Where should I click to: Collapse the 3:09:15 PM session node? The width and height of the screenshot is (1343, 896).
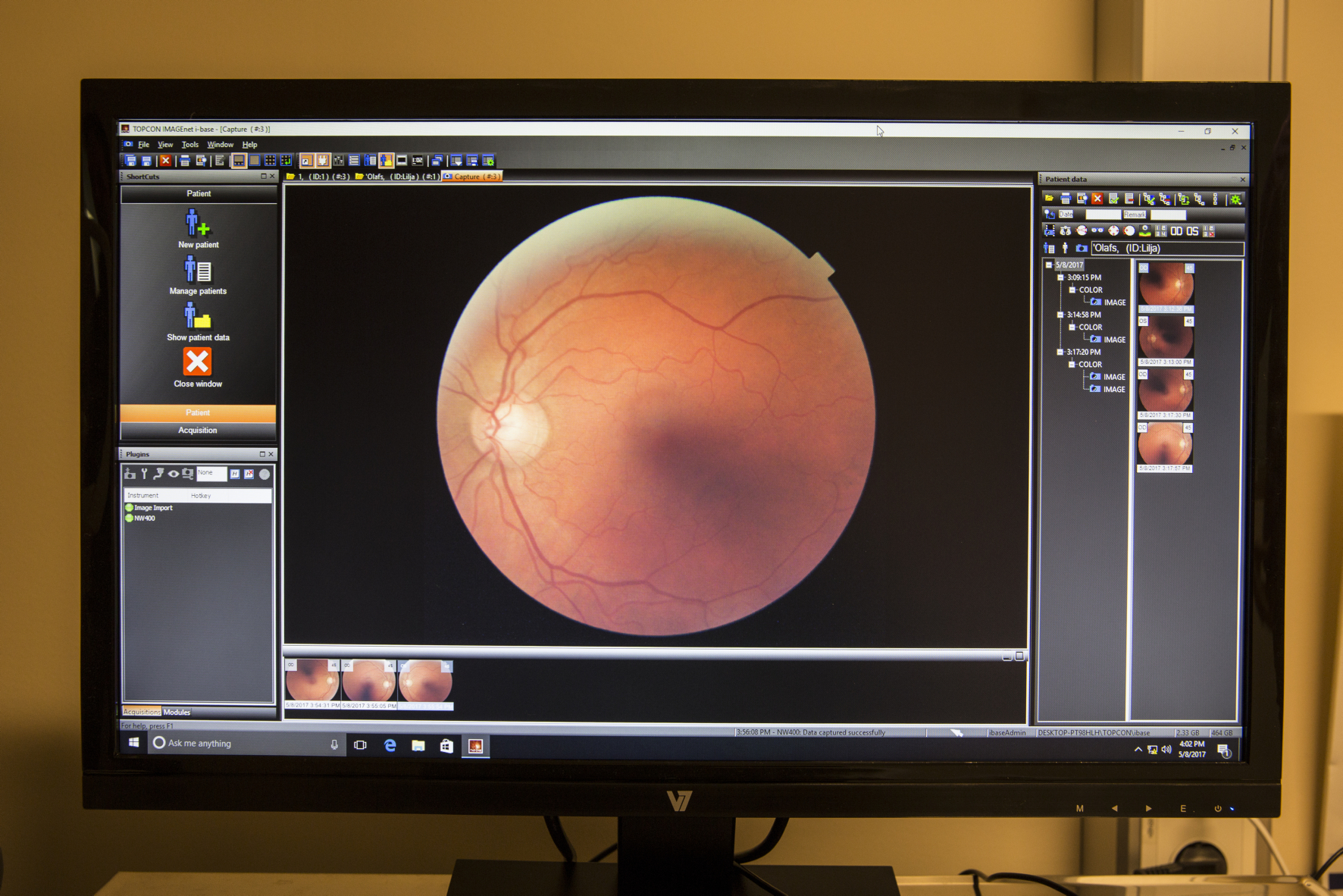pos(1060,277)
